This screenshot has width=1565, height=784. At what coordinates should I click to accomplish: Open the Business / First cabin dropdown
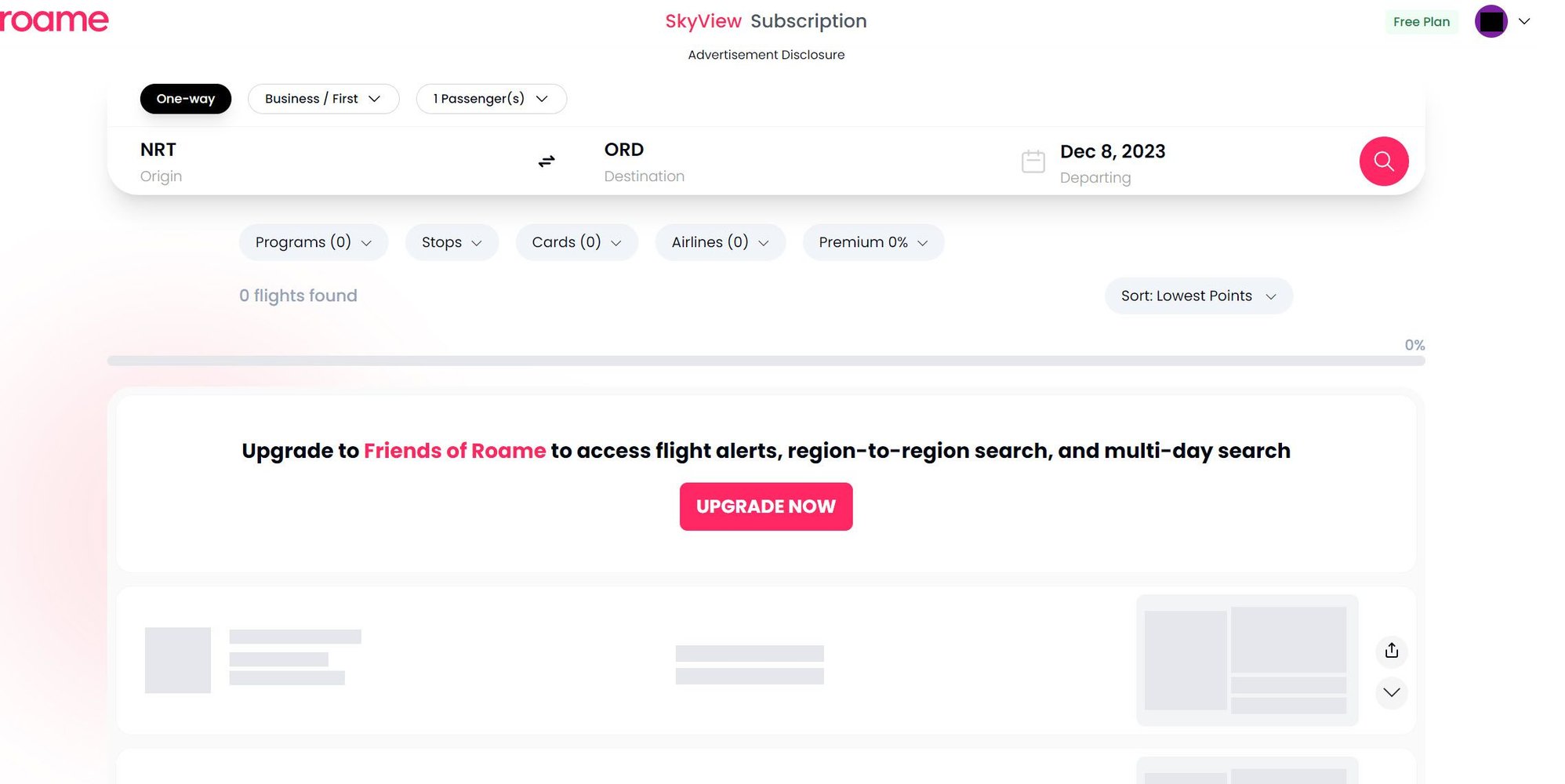pos(323,99)
